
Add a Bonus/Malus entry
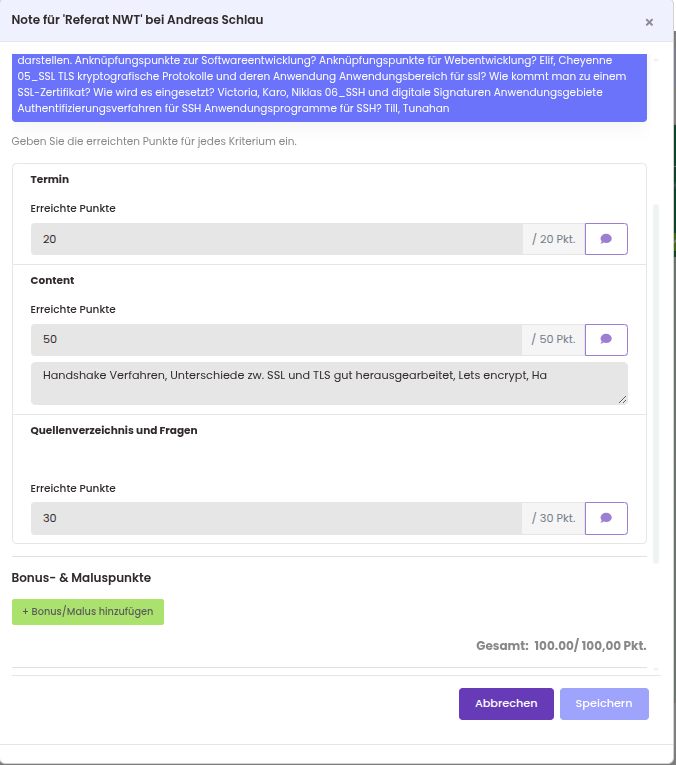coord(88,612)
